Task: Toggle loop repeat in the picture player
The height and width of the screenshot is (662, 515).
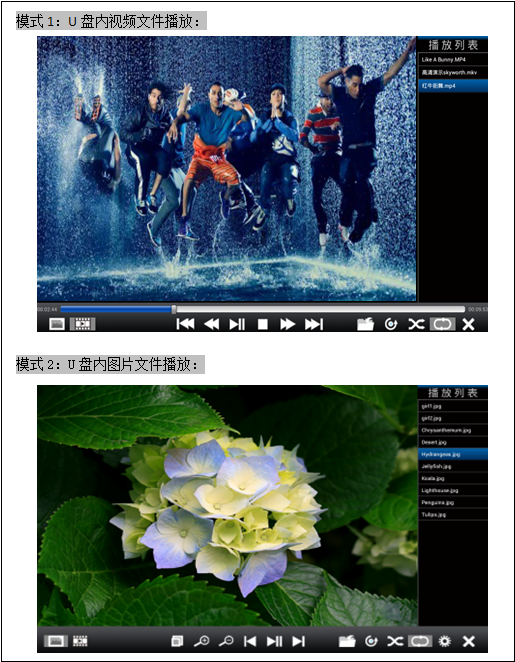Action: (420, 641)
